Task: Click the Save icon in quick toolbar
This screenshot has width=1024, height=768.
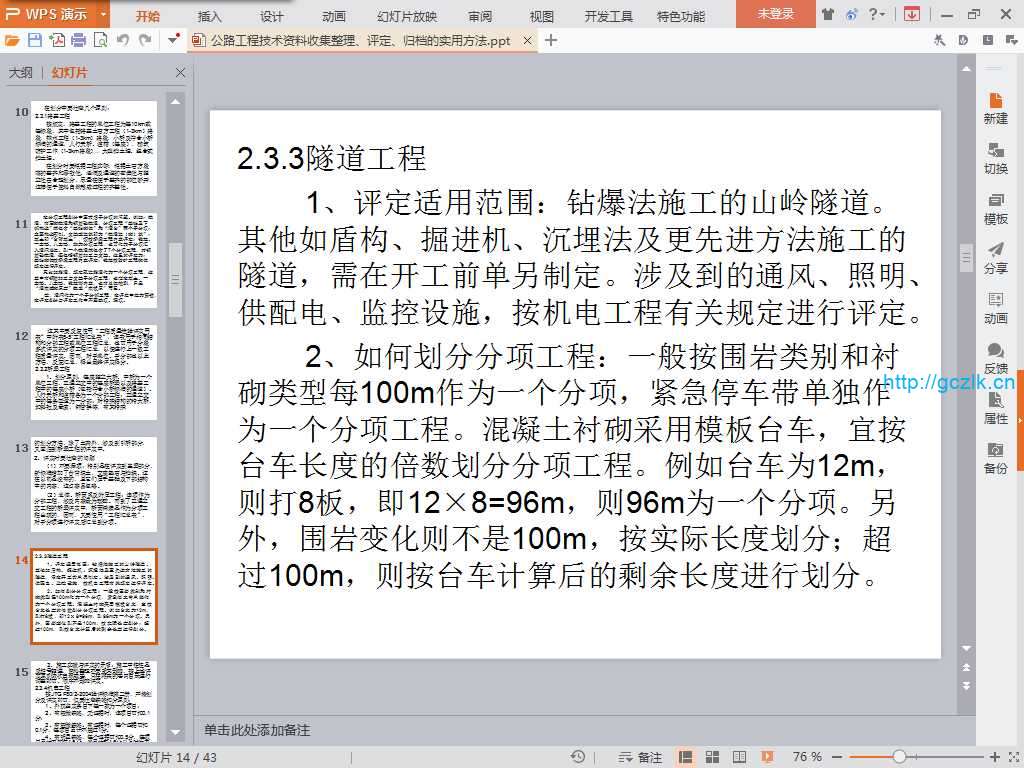Action: point(35,40)
